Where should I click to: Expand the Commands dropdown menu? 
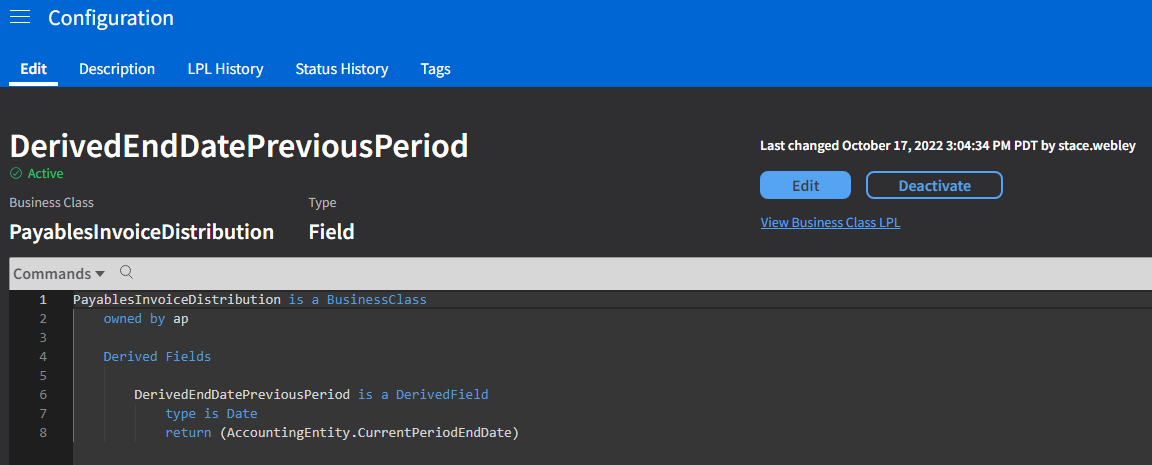(x=59, y=273)
